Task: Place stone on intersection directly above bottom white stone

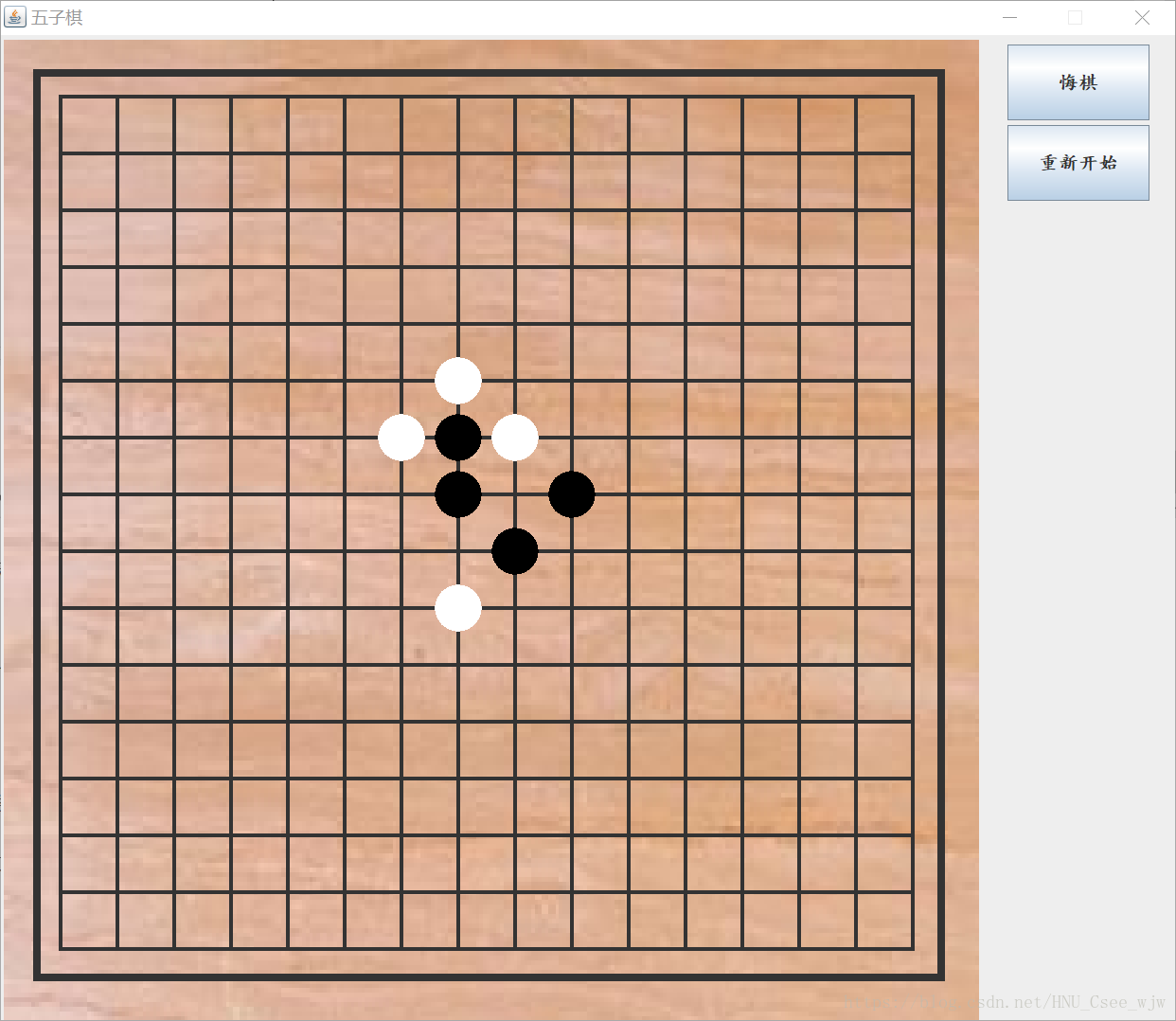Action: 458,551
